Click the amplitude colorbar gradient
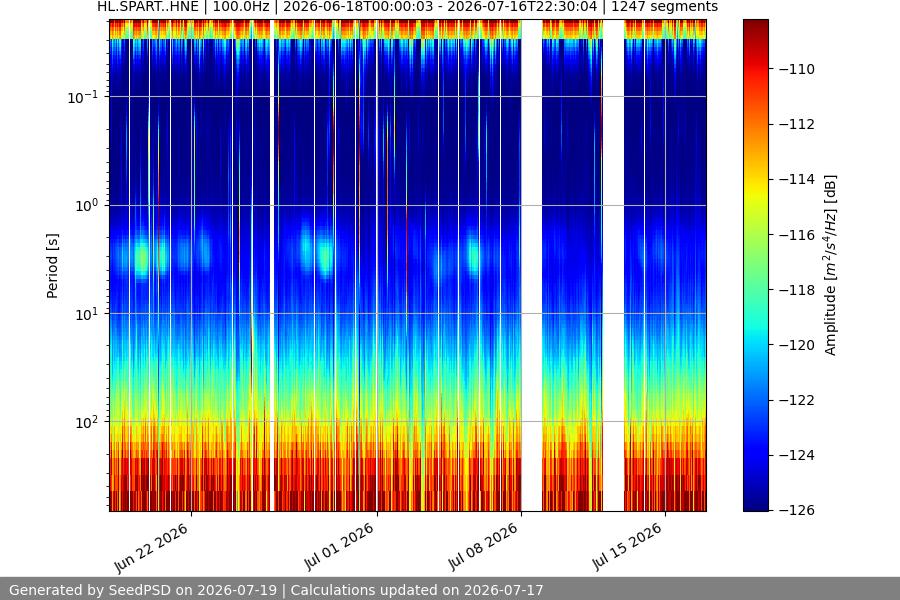900x600 pixels. 755,265
